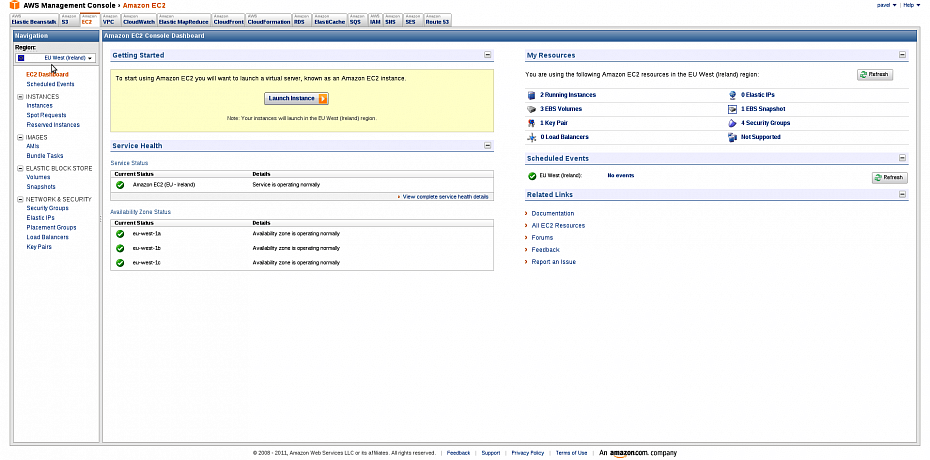Click the Security Groups icon
This screenshot has width=930, height=460.
tap(732, 123)
